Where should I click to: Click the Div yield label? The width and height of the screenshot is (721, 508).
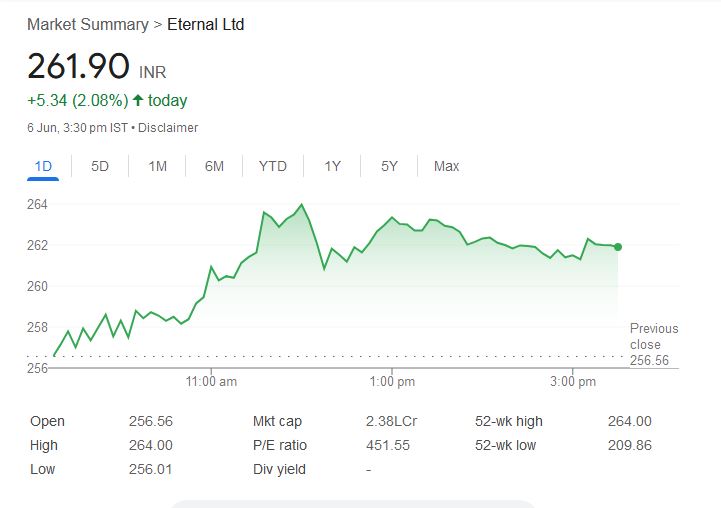(x=279, y=469)
